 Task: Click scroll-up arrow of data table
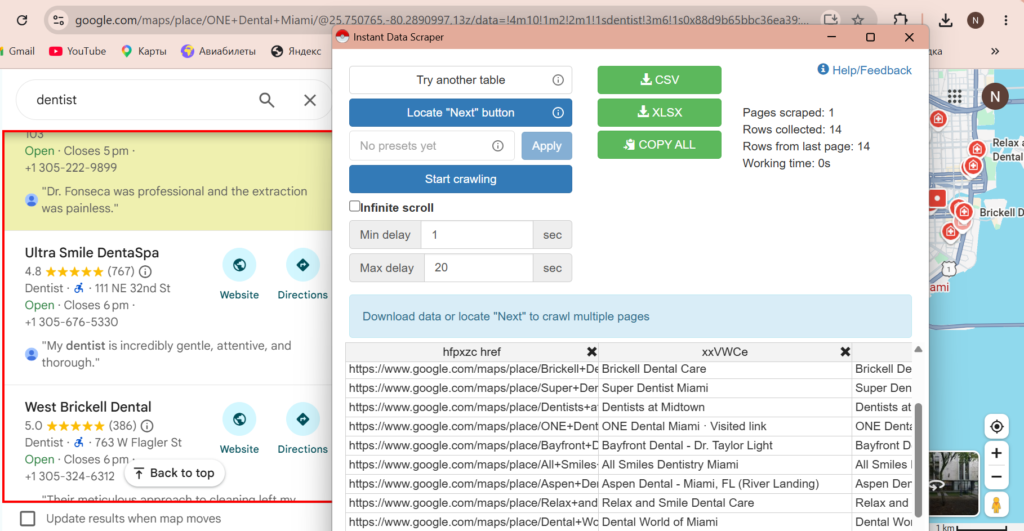click(x=918, y=349)
